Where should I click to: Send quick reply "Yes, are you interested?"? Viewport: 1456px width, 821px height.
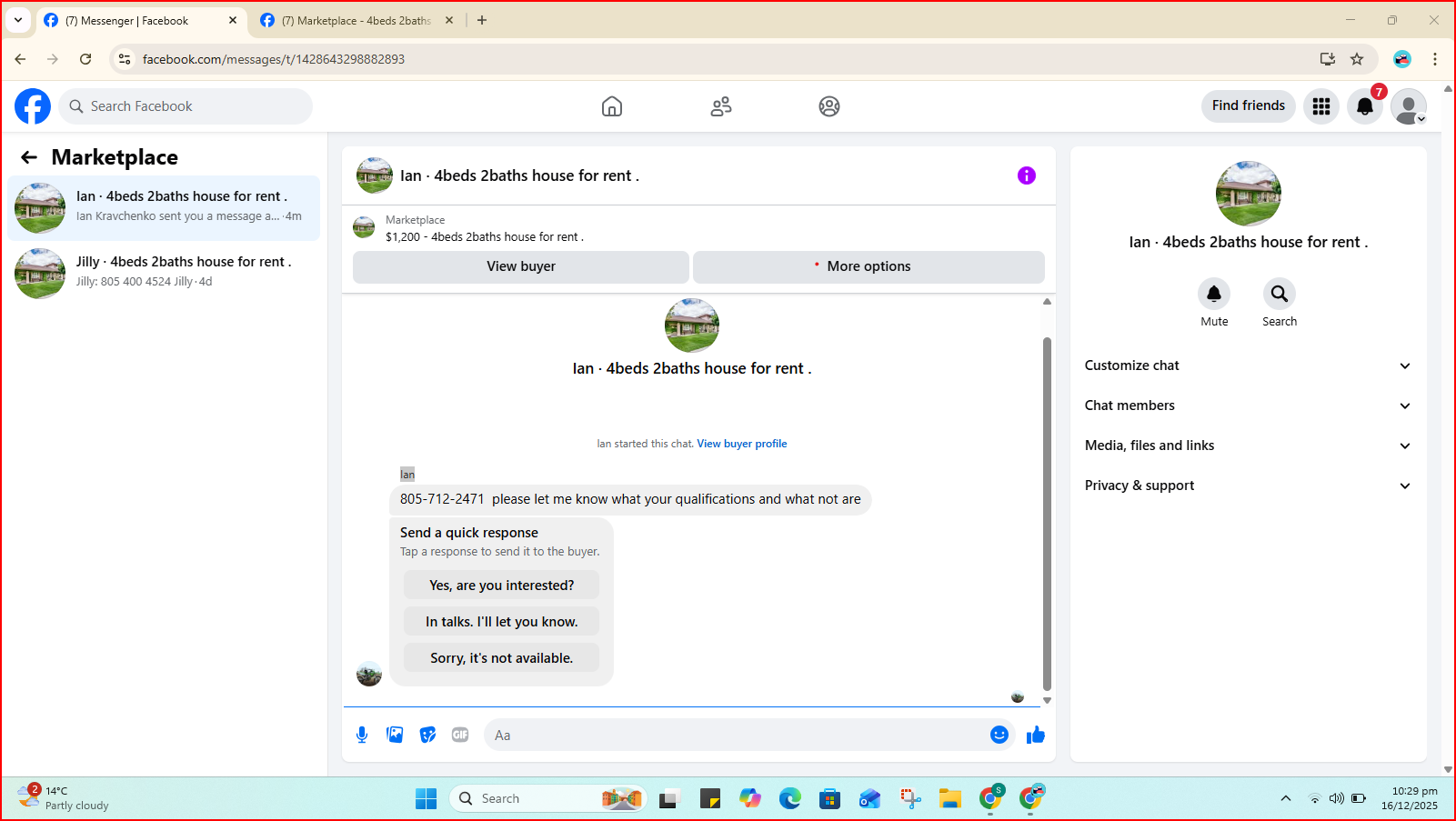(x=502, y=586)
